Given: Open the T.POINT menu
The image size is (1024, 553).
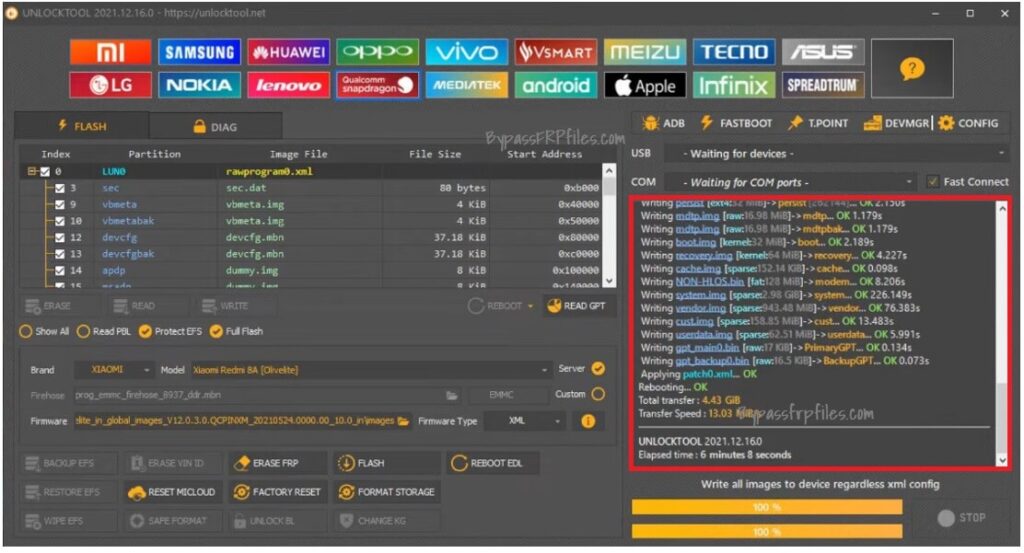Looking at the screenshot, I should click(x=818, y=123).
